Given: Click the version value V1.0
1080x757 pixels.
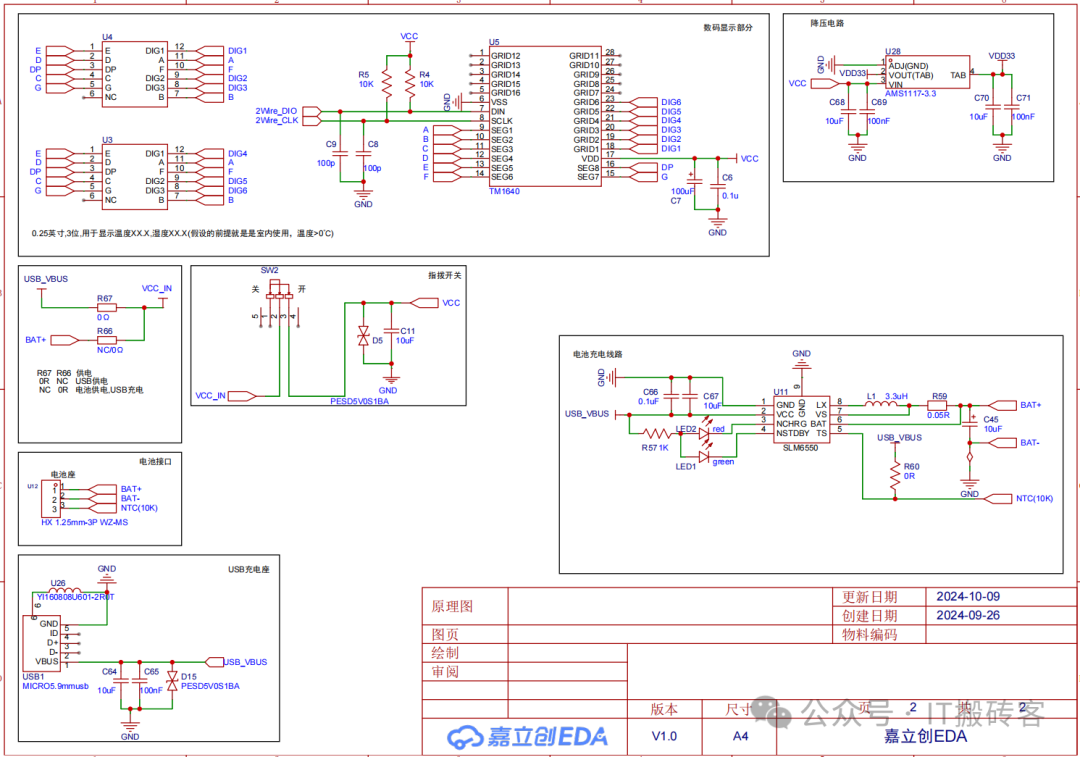Looking at the screenshot, I should pyautogui.click(x=664, y=736).
